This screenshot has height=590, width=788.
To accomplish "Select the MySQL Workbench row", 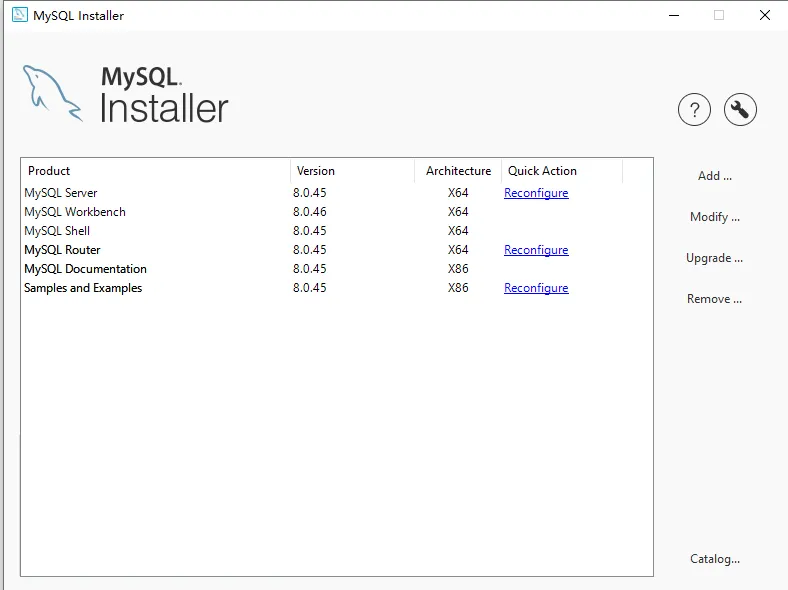I will [x=337, y=212].
